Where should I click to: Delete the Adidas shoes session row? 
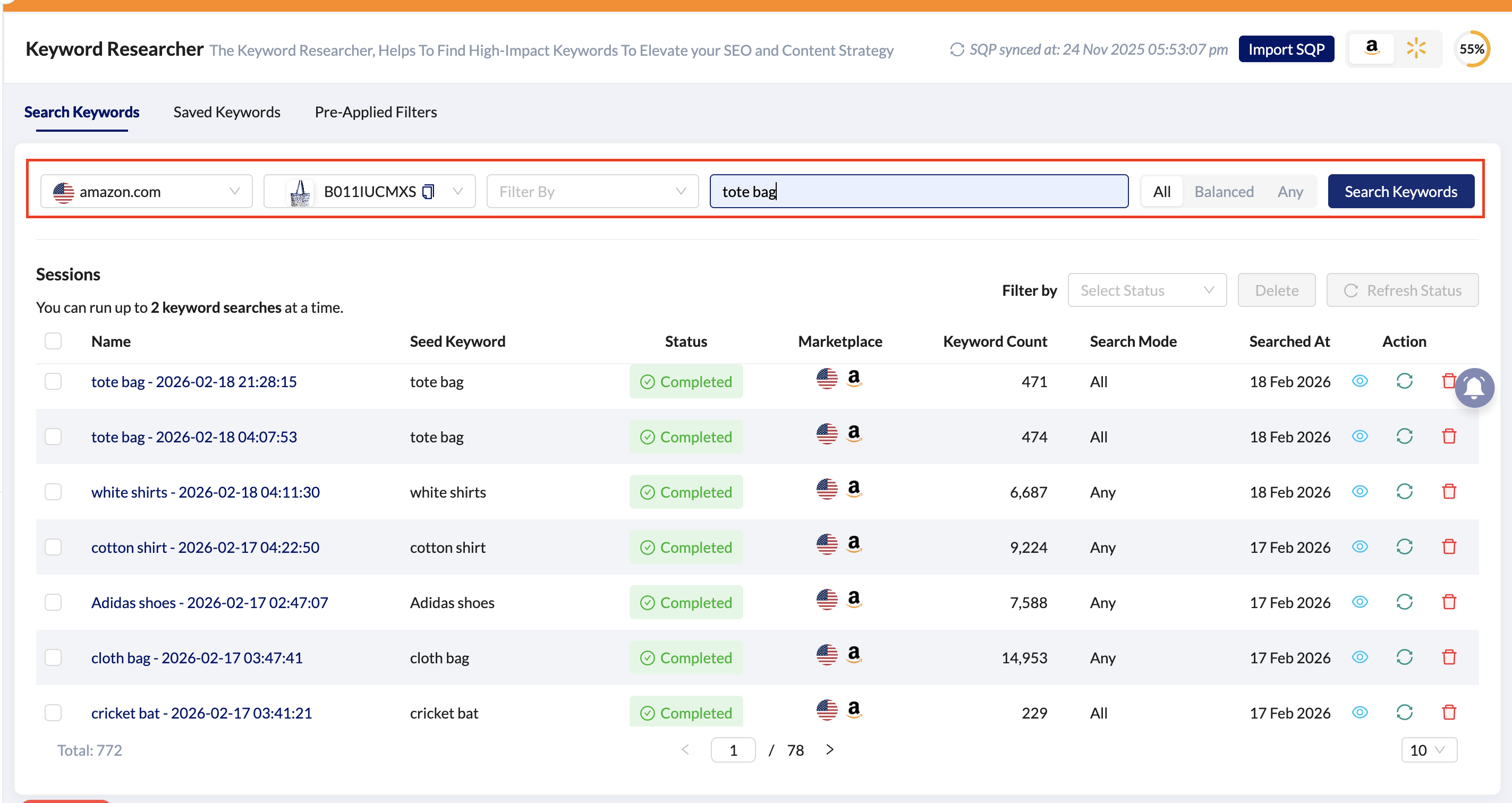coord(1449,602)
